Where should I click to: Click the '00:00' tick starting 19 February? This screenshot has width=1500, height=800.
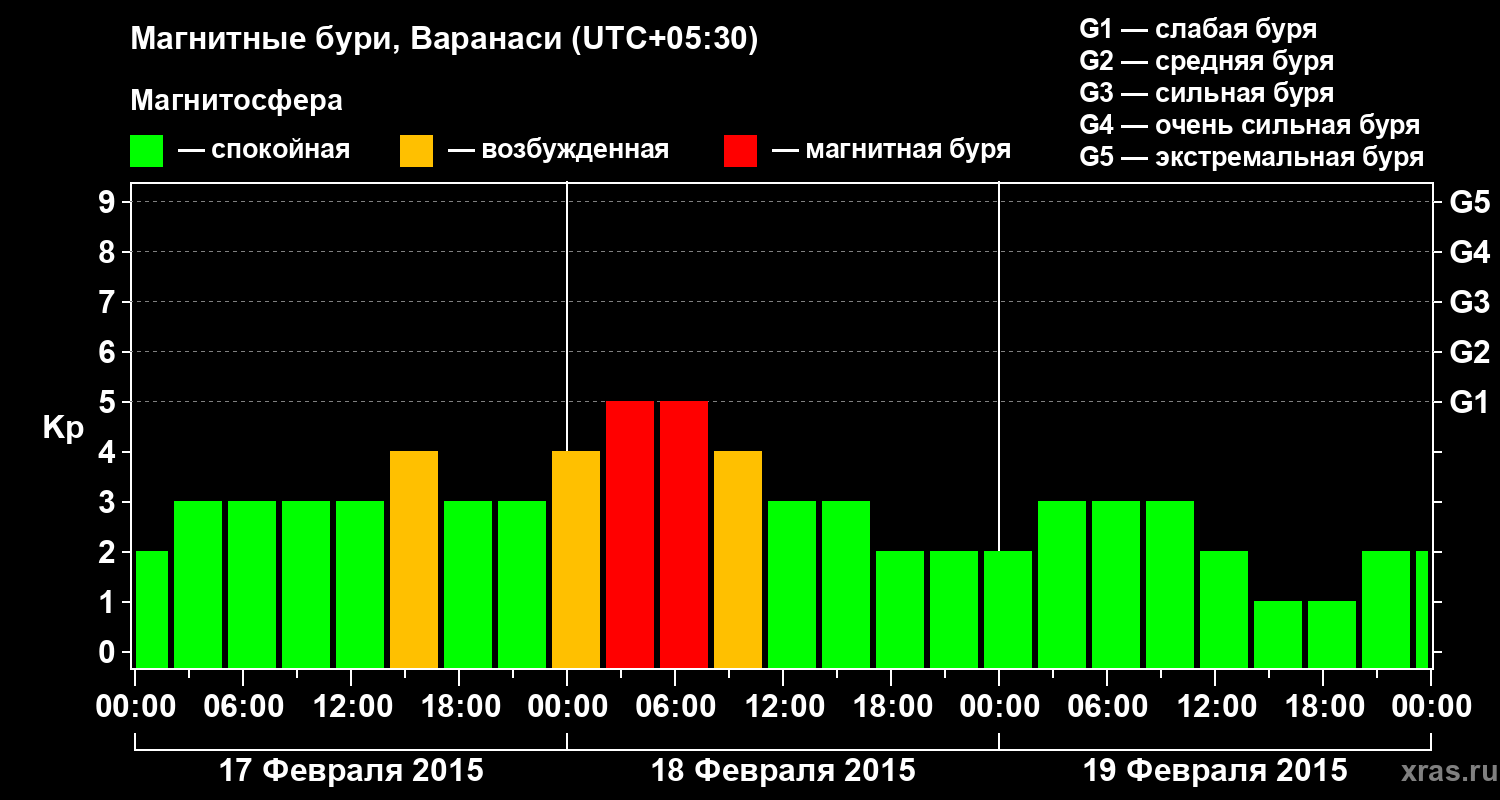[x=999, y=706]
